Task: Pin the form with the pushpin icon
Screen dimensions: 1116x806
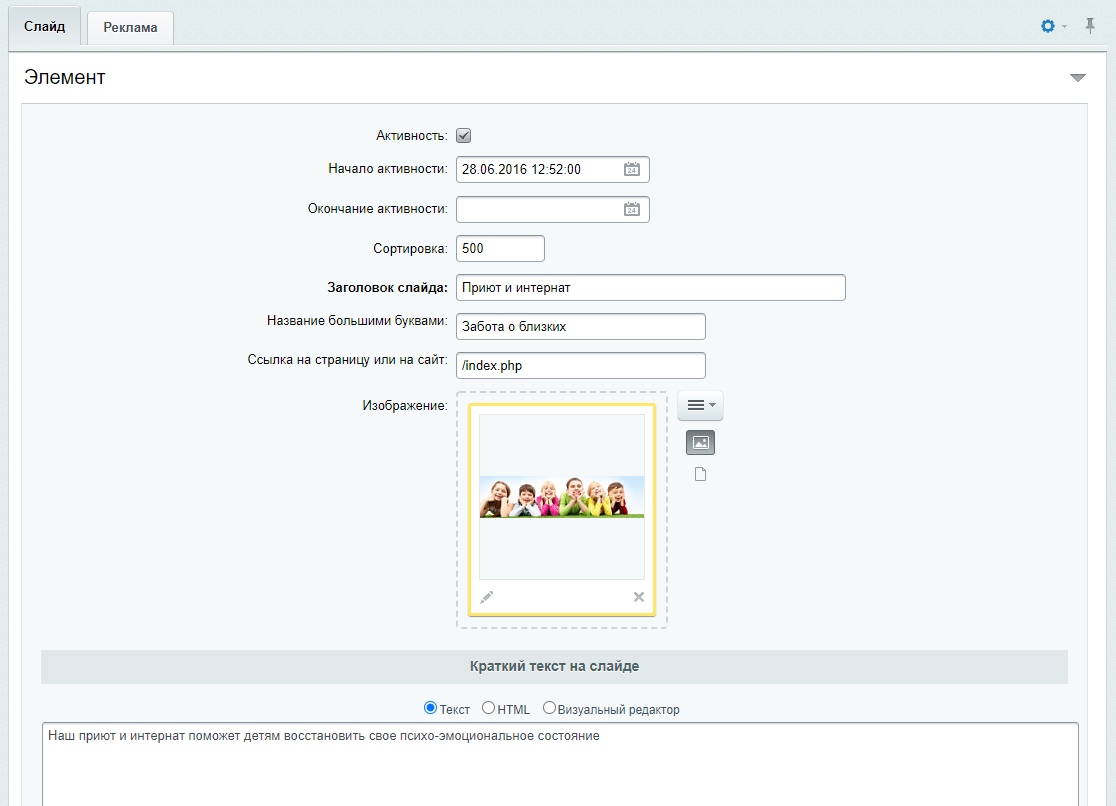Action: coord(1090,26)
